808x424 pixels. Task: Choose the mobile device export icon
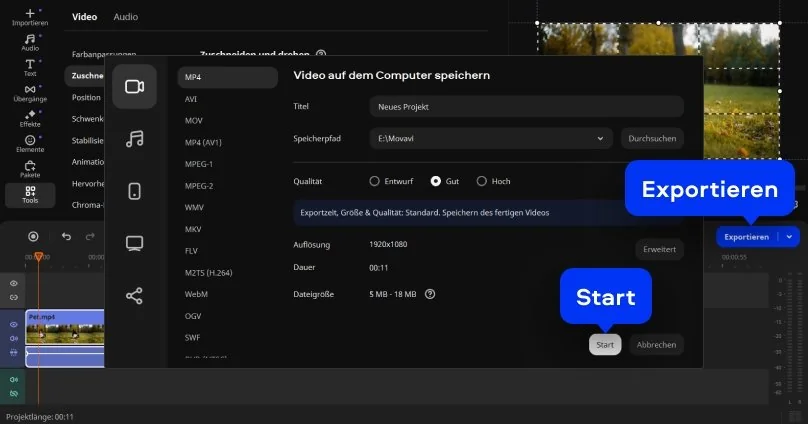[134, 191]
